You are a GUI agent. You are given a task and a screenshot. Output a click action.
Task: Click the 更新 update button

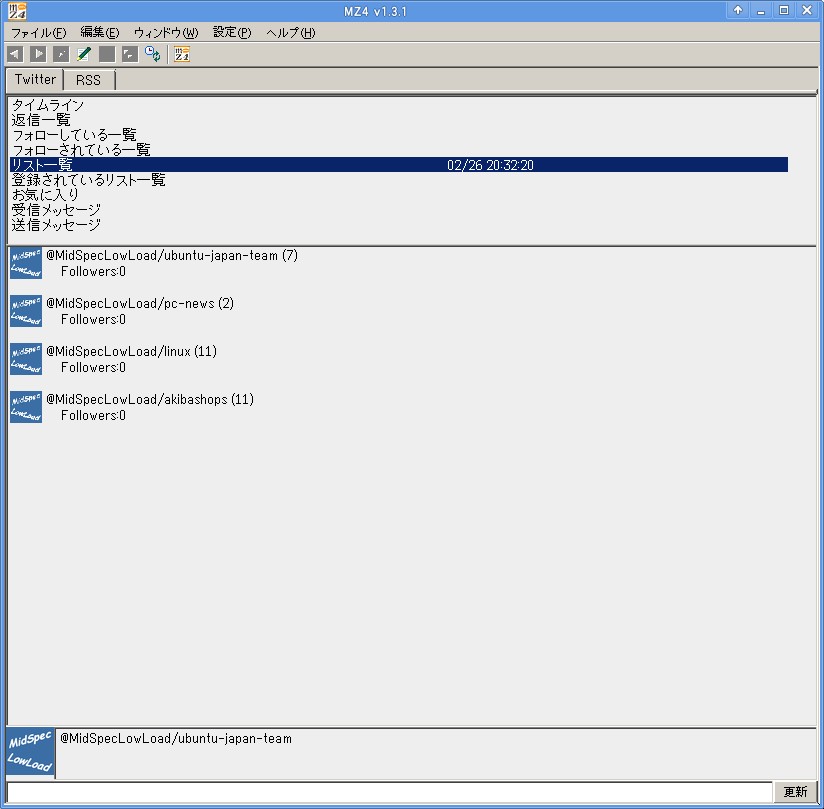pyautogui.click(x=795, y=792)
